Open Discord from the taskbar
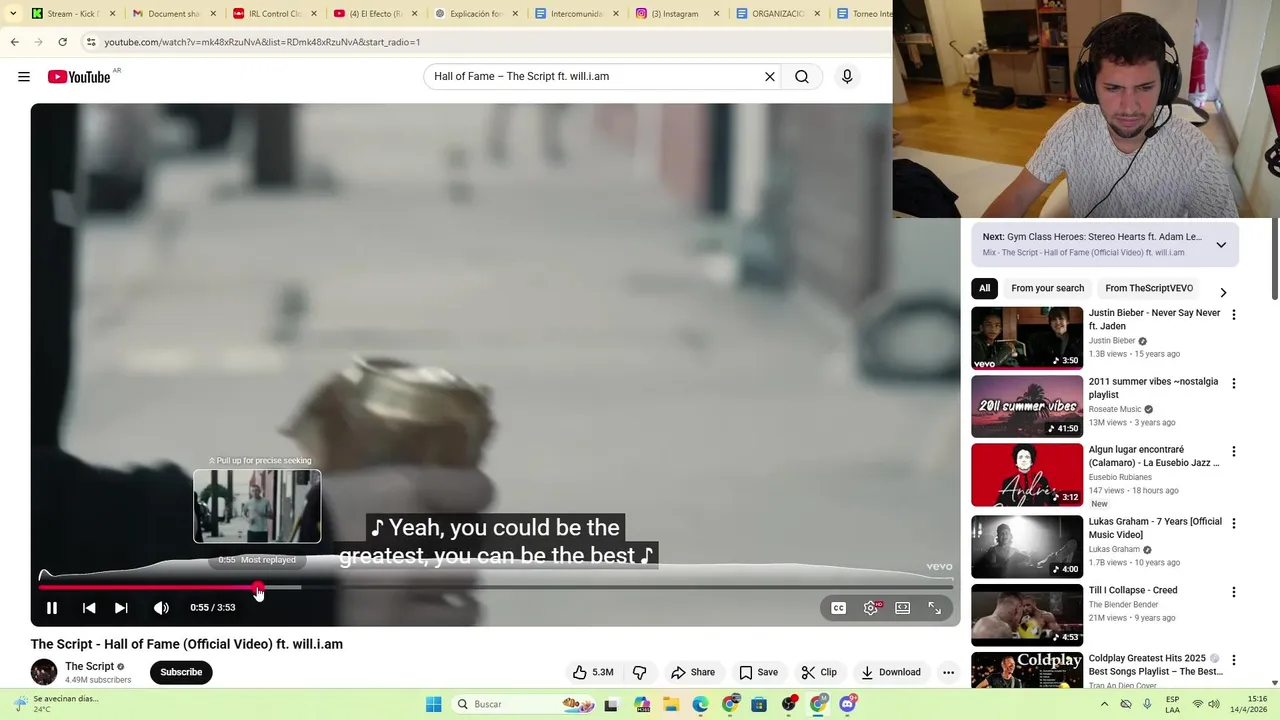The height and width of the screenshot is (720, 1280). click(848, 704)
